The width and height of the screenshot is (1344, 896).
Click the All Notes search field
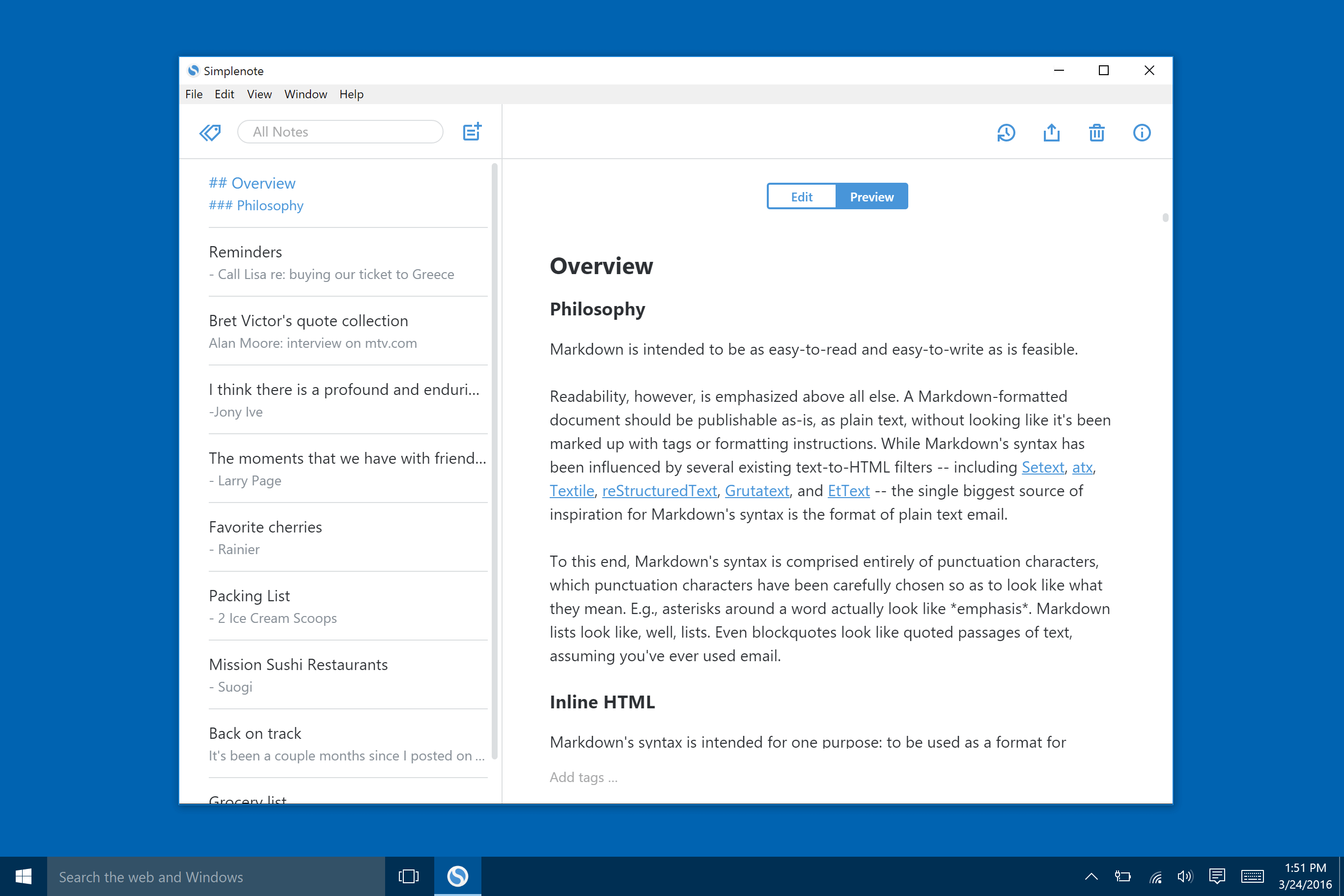tap(341, 131)
